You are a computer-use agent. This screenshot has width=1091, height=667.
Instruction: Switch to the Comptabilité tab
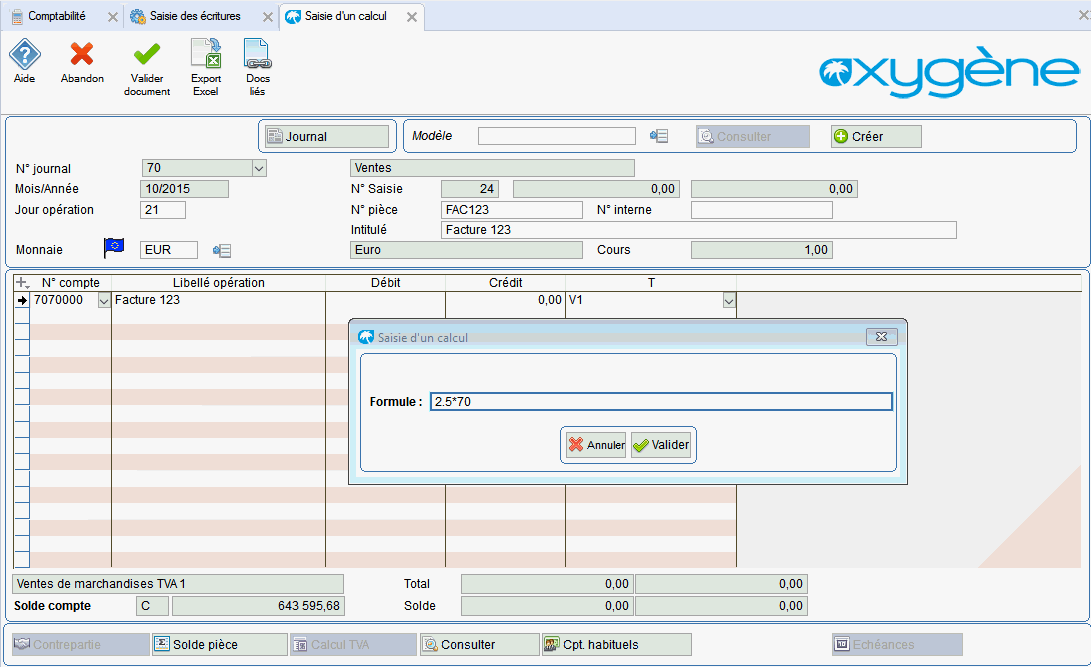[57, 17]
